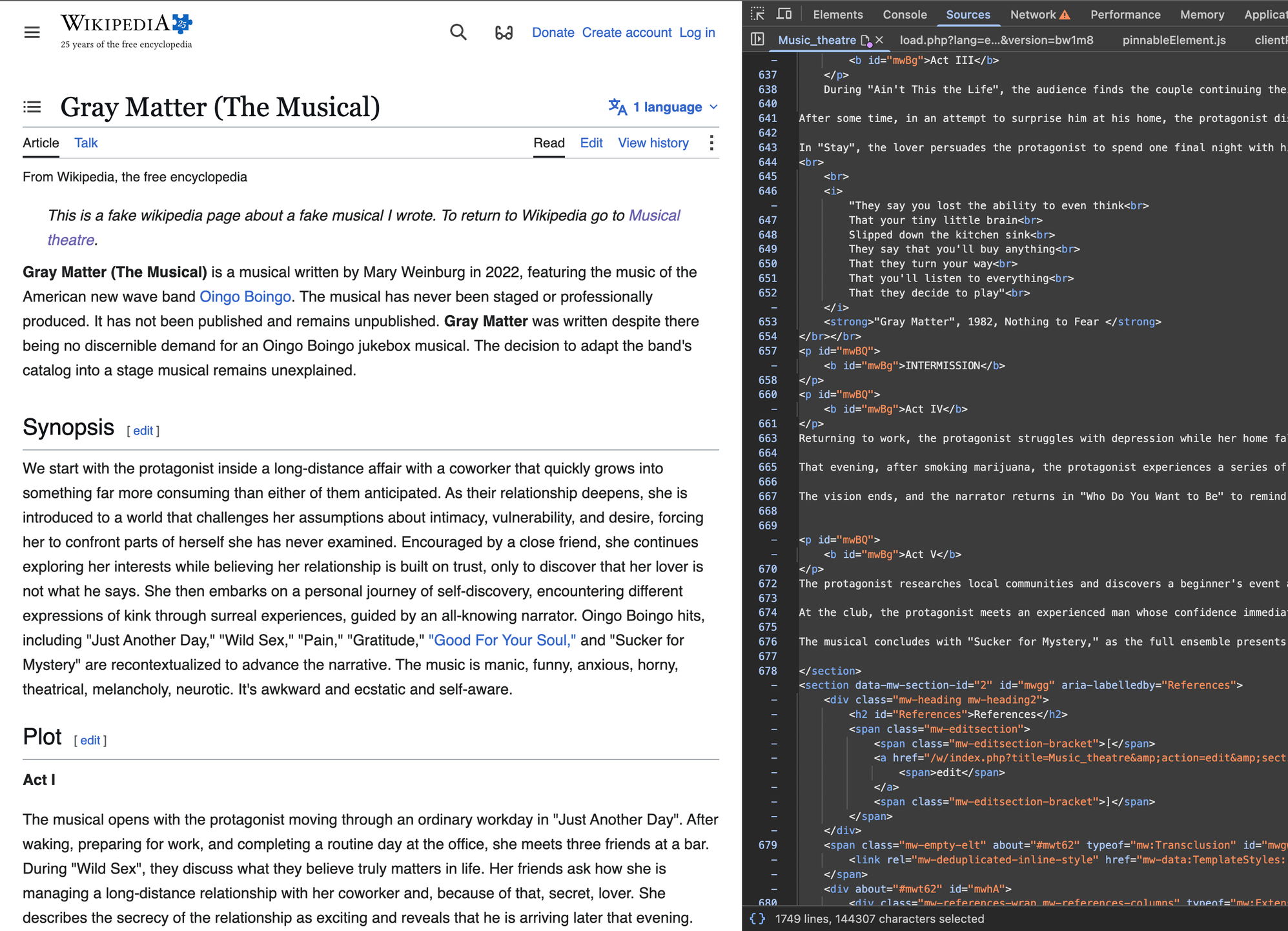This screenshot has height=931, width=1288.
Task: Switch to the Performance tab
Action: click(x=1125, y=14)
